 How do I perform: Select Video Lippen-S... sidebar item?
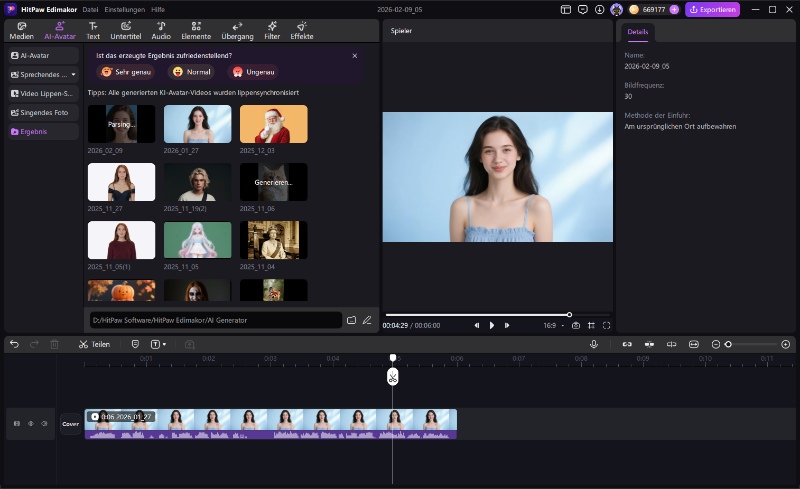[x=43, y=93]
